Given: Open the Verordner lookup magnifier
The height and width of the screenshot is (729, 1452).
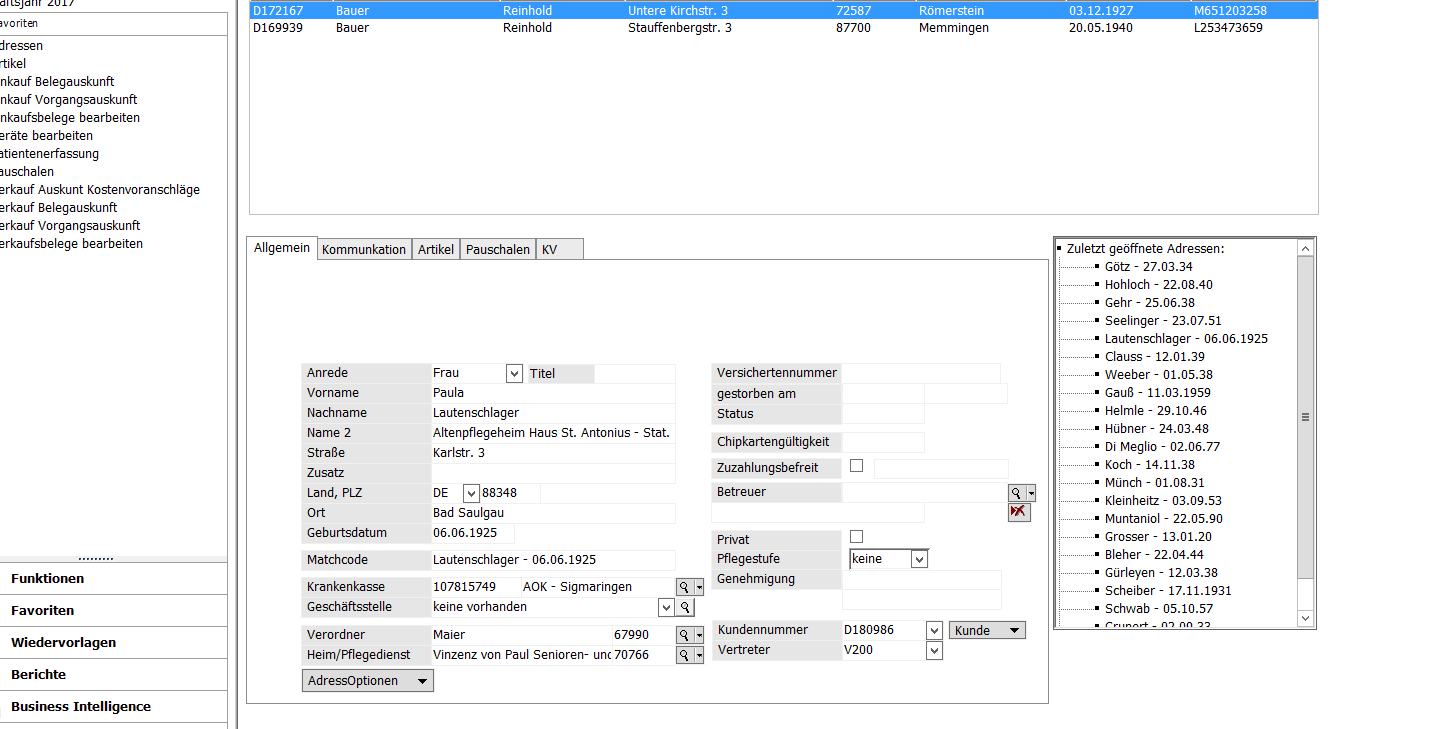Looking at the screenshot, I should click(x=685, y=635).
